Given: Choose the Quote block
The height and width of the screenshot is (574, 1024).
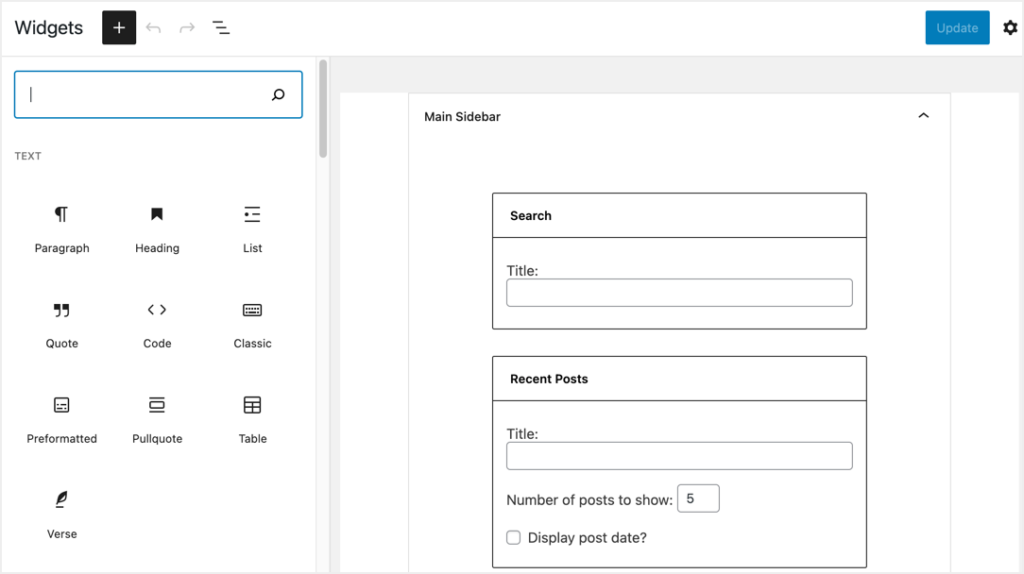Looking at the screenshot, I should 62,324.
